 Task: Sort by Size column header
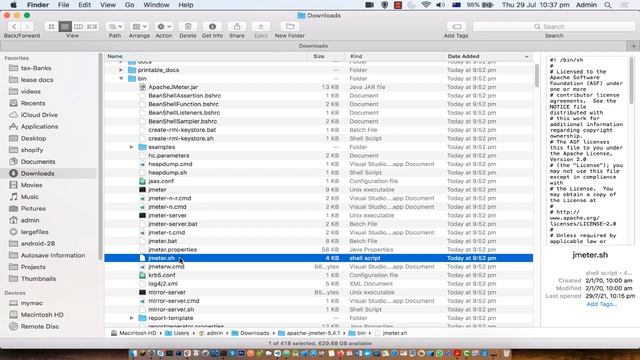319,56
